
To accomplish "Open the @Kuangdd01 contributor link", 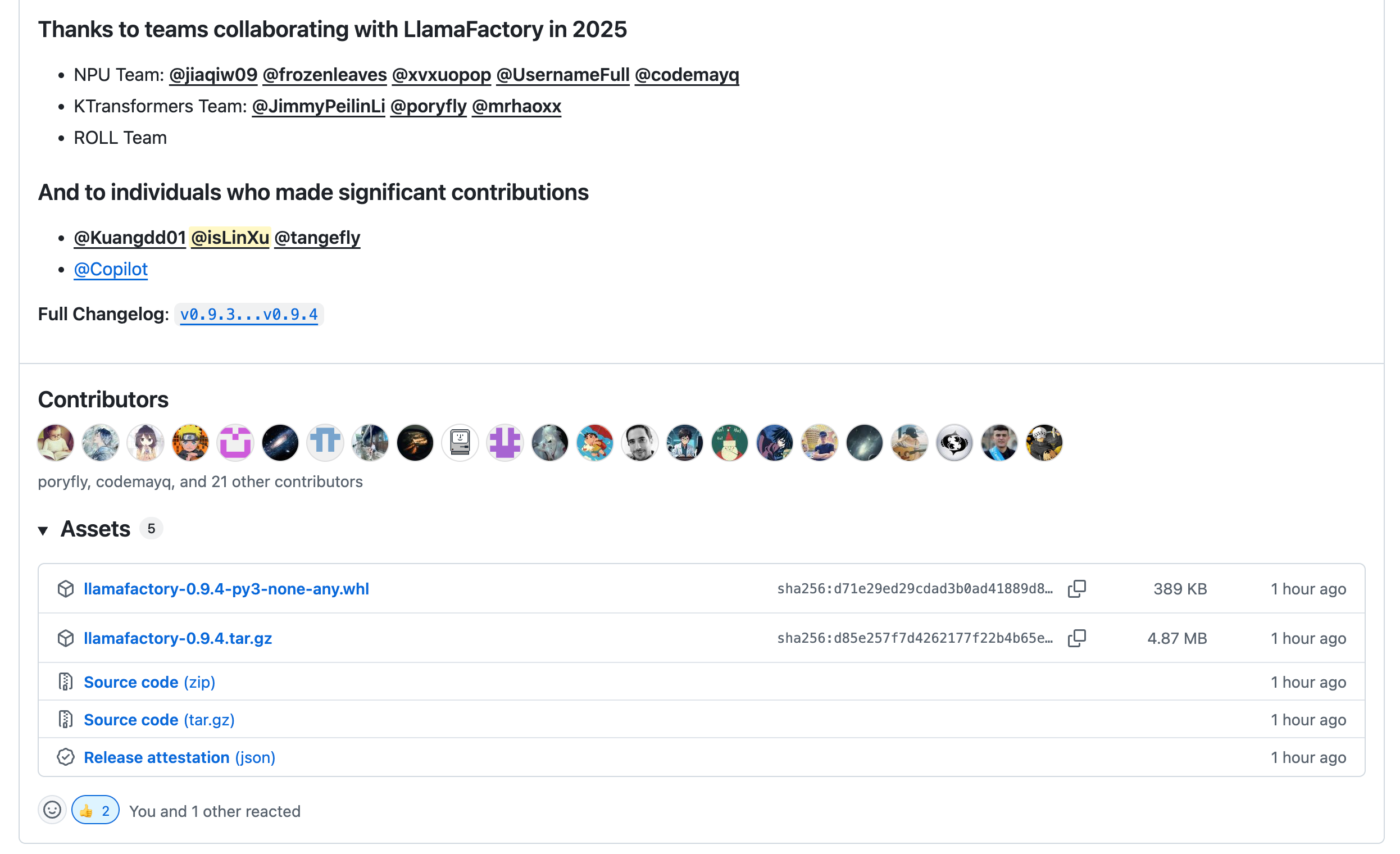I will 130,238.
